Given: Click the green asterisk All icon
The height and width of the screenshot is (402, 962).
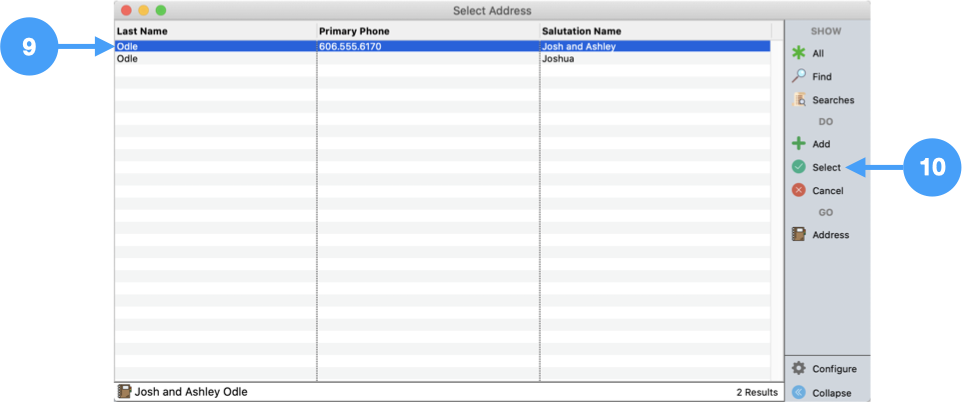Looking at the screenshot, I should coord(799,53).
